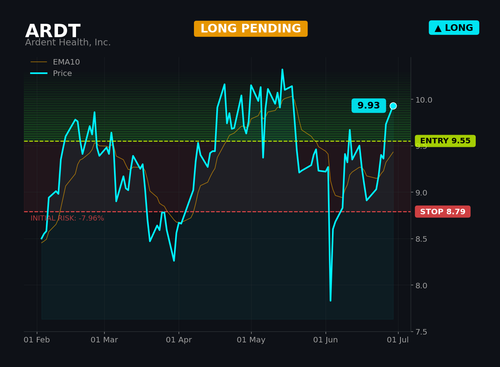Select the ENTRY 9.55 level tag
Image resolution: width=500 pixels, height=367 pixels.
tap(445, 141)
